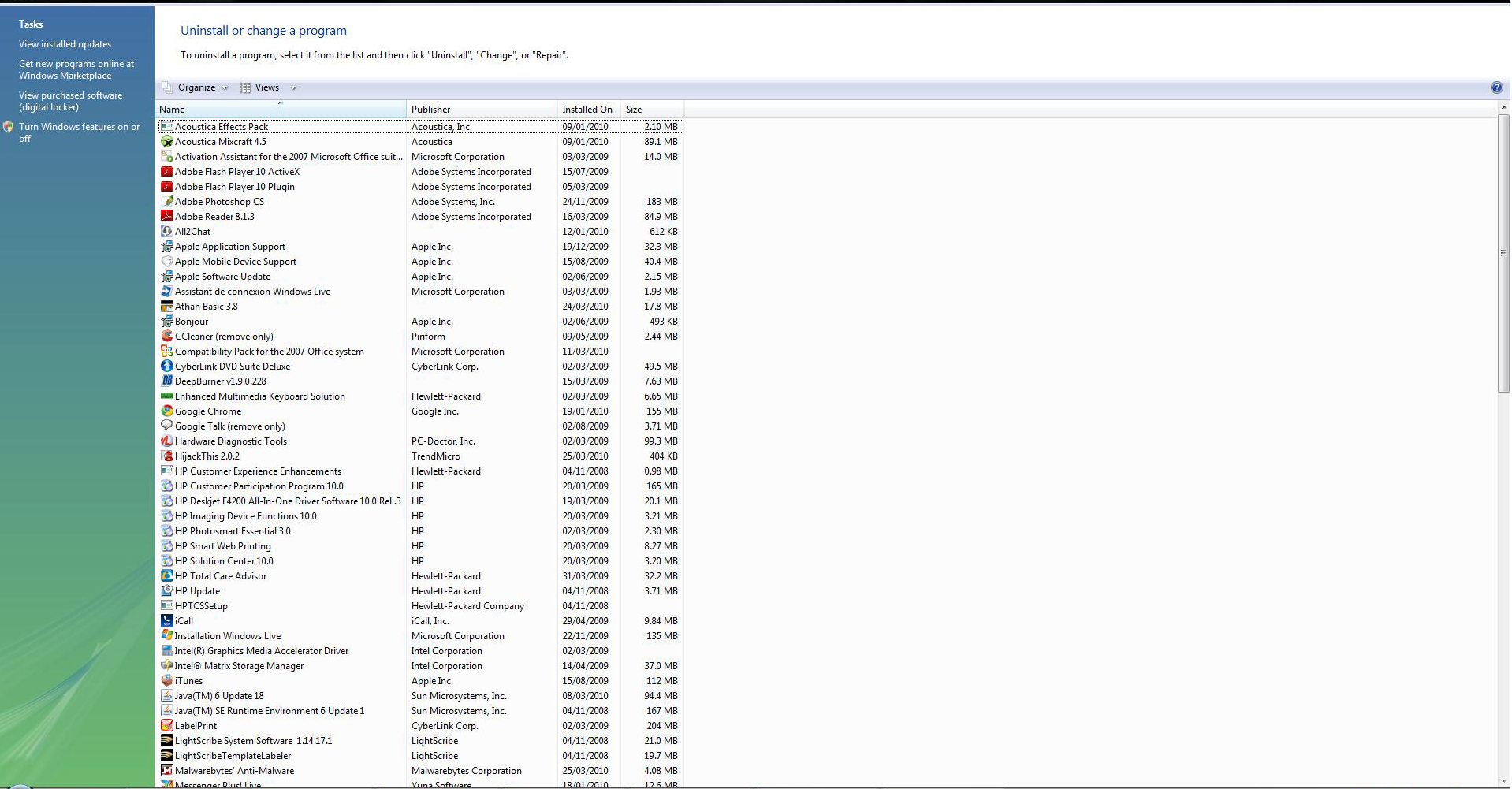This screenshot has height=789, width=1512.
Task: Select the HP Total Care Advisor icon
Action: click(x=166, y=576)
